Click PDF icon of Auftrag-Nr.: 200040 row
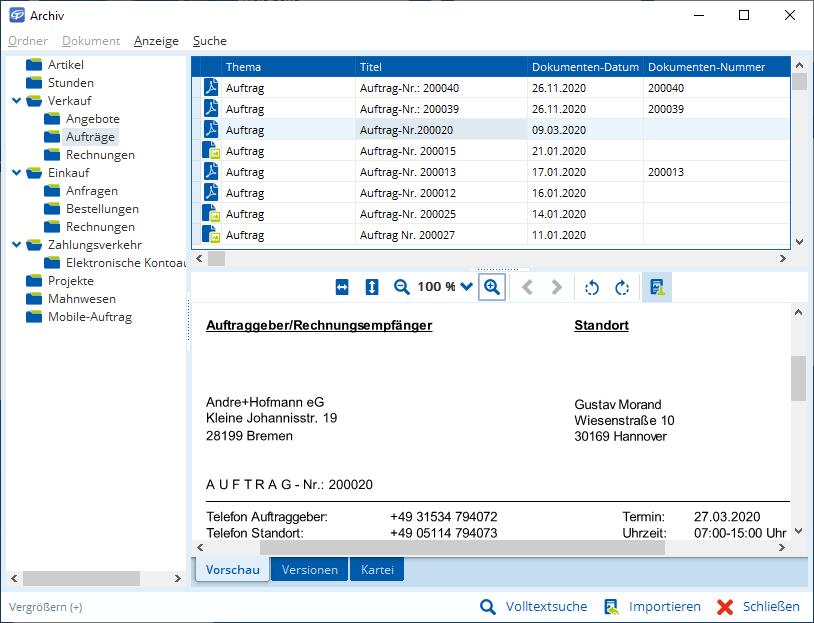The image size is (814, 623). [x=211, y=88]
